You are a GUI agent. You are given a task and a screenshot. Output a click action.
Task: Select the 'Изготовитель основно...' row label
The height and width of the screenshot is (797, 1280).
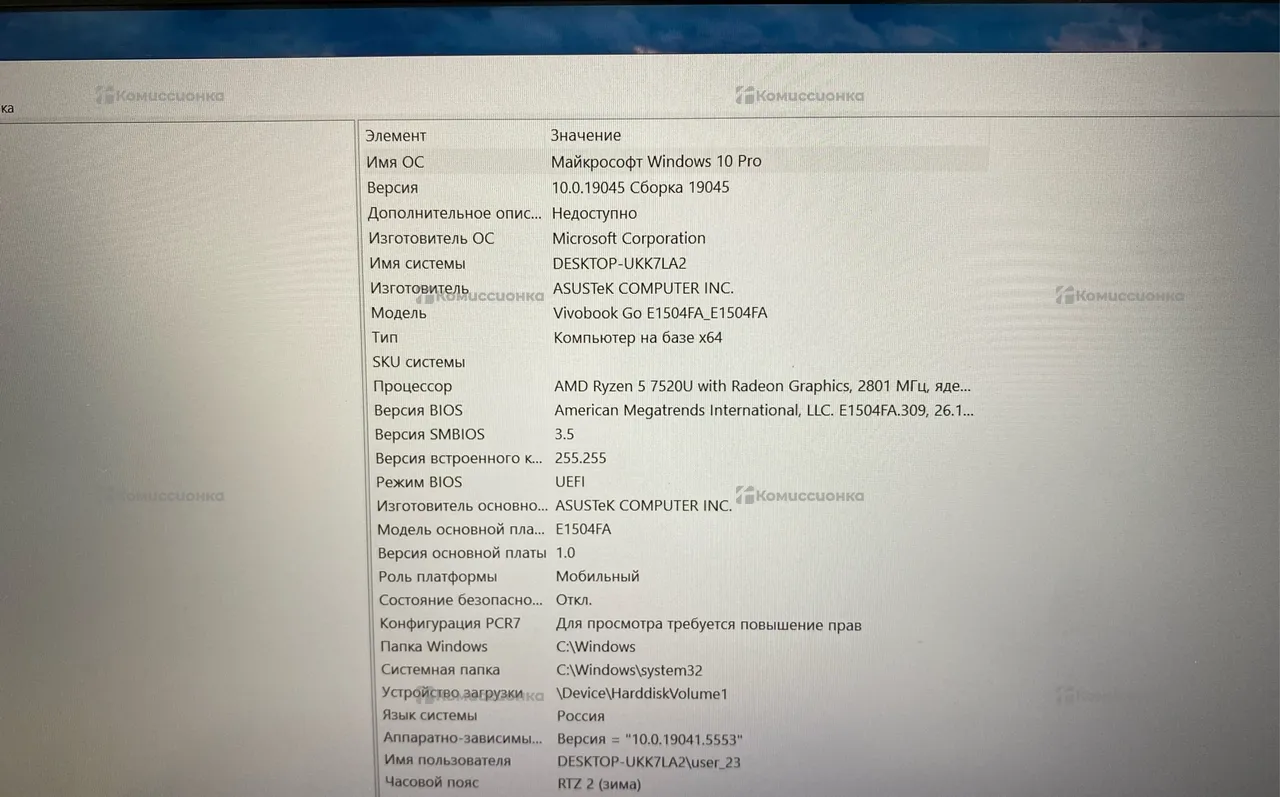[x=461, y=505]
